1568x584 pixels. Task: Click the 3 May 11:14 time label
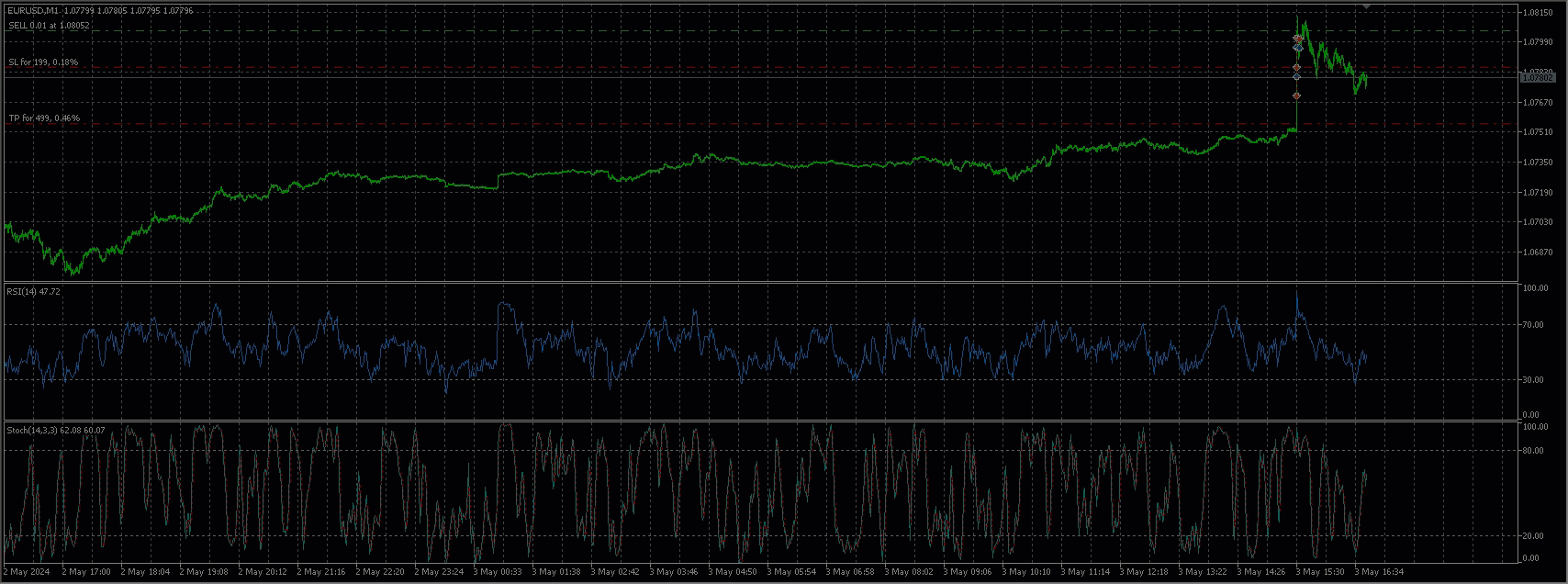1085,572
